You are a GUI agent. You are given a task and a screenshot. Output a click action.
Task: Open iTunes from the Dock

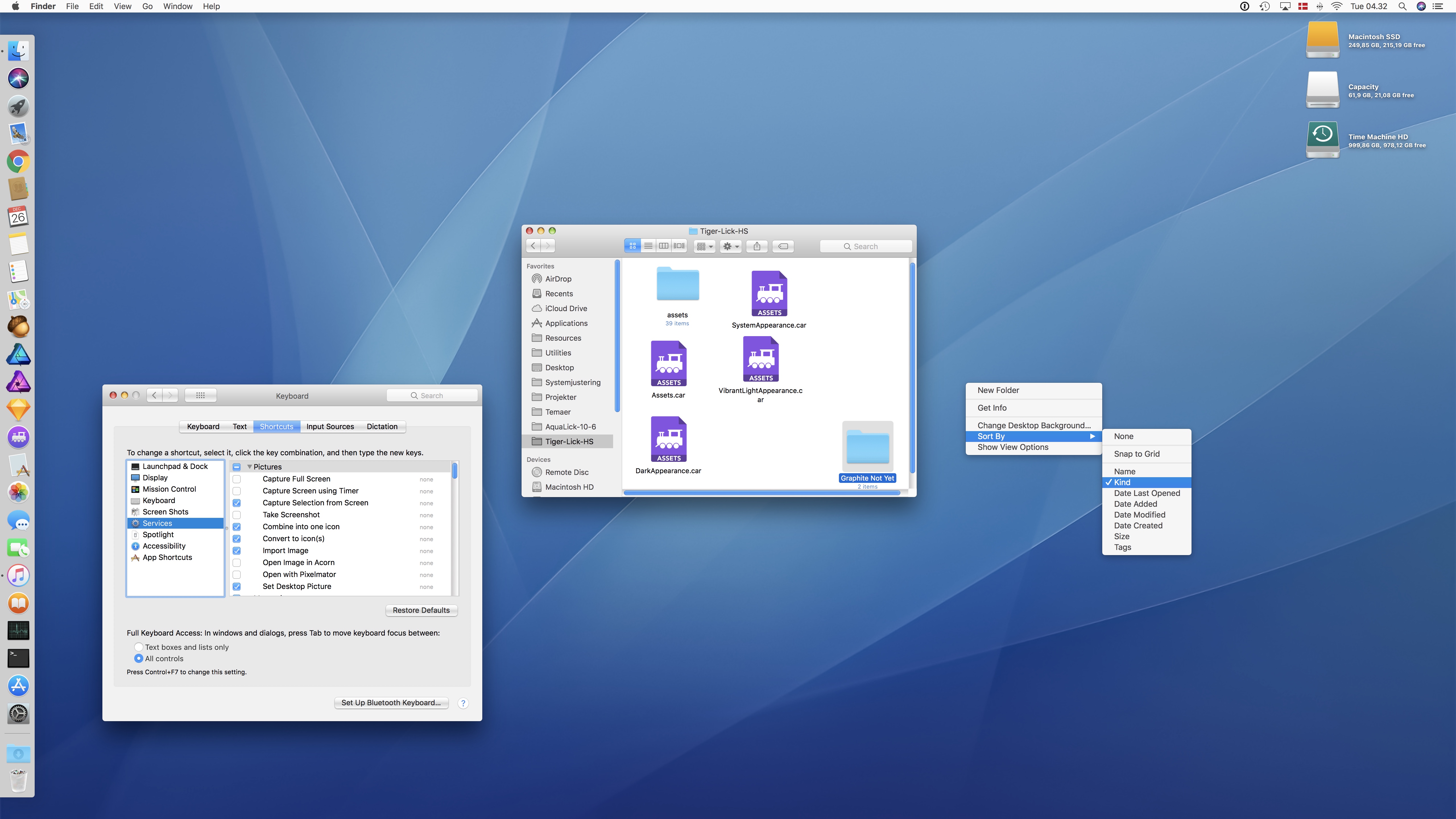pyautogui.click(x=18, y=575)
